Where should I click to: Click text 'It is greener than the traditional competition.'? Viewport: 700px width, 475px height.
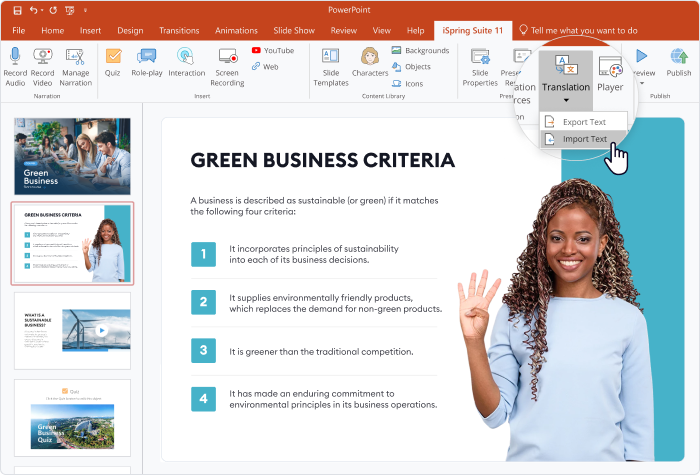pyautogui.click(x=321, y=352)
